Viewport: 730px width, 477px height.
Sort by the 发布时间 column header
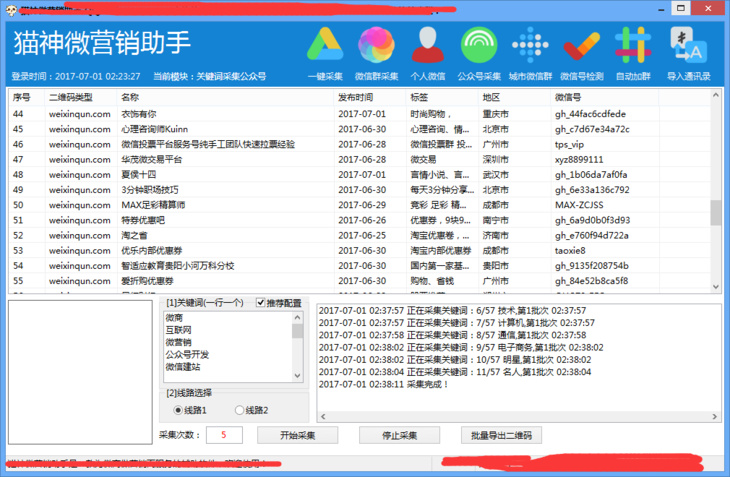point(370,97)
